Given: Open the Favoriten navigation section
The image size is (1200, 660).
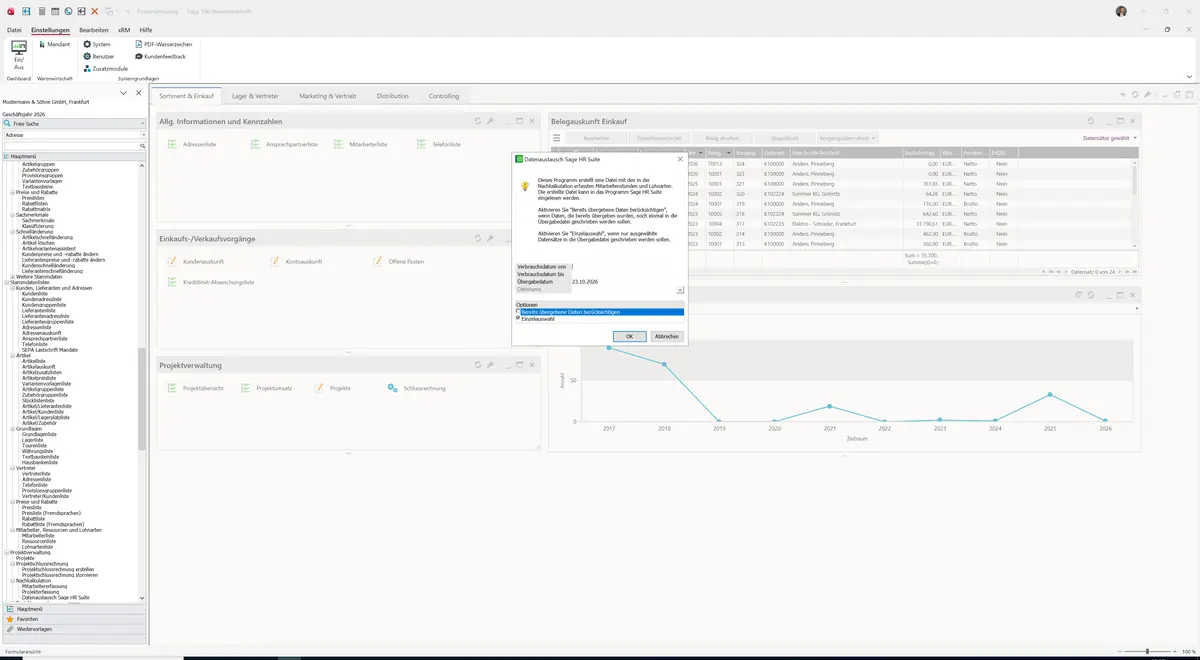Looking at the screenshot, I should [75, 619].
